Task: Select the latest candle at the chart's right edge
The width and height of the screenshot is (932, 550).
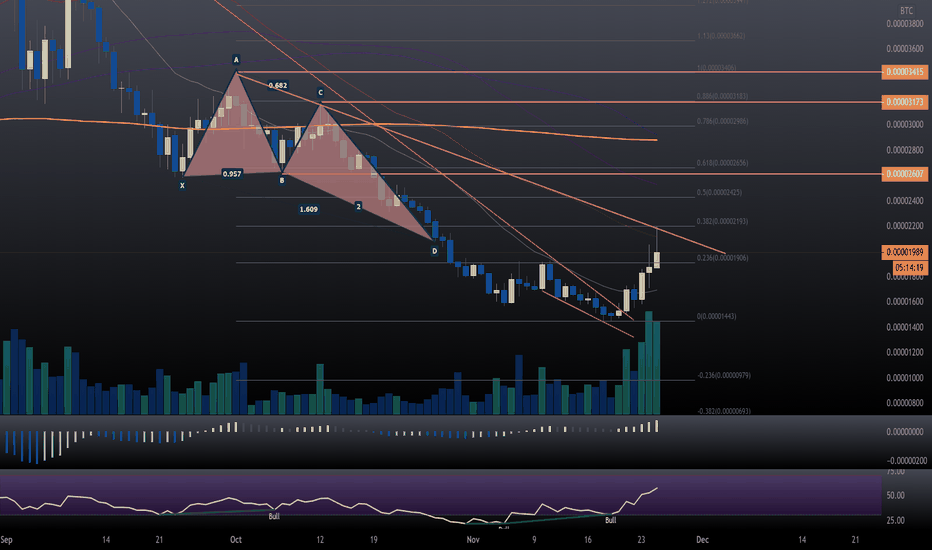Action: pyautogui.click(x=657, y=260)
